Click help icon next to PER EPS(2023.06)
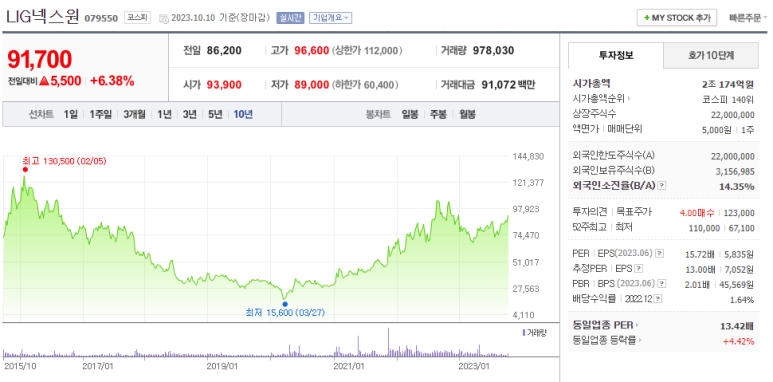Image resolution: width=773 pixels, height=382 pixels. tap(659, 253)
